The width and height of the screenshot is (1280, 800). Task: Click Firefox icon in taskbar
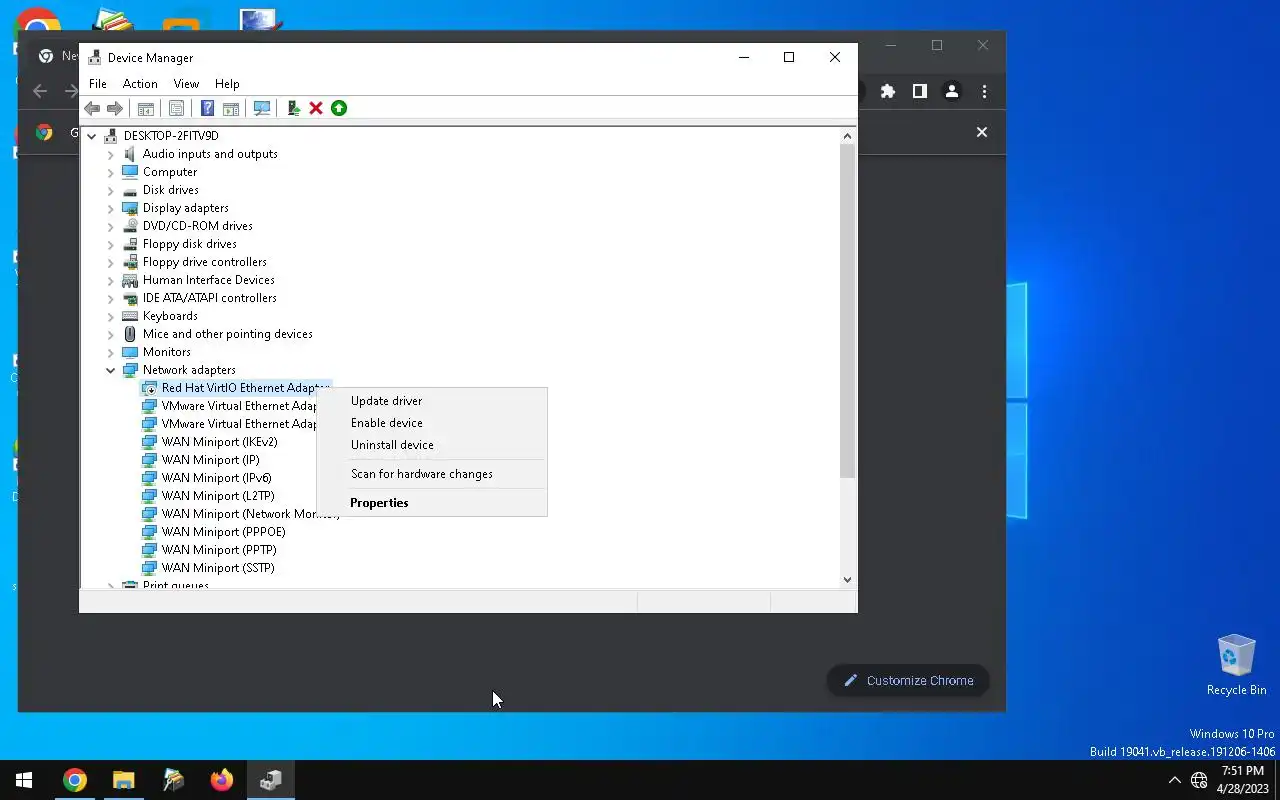pos(222,780)
